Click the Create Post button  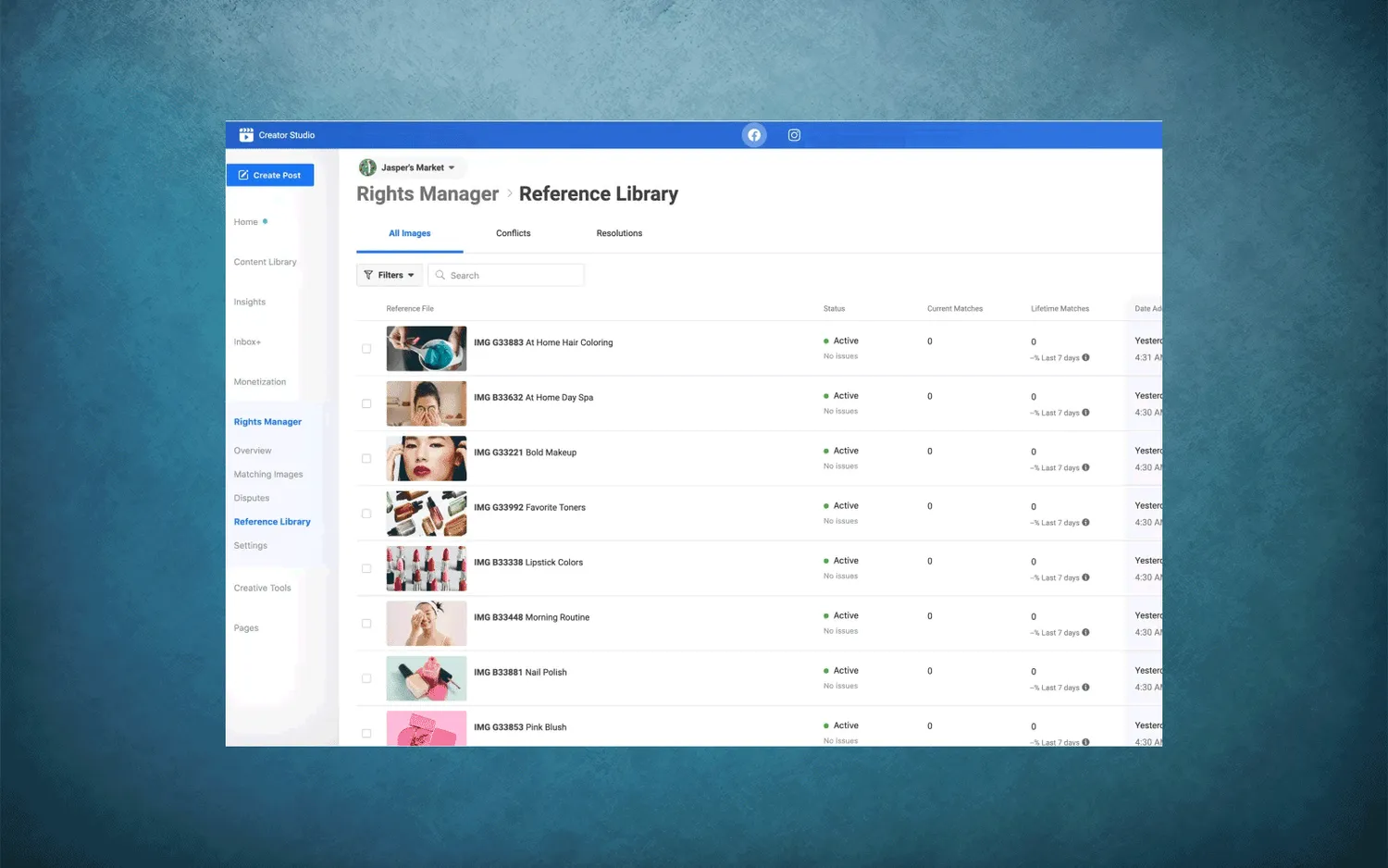[x=270, y=175]
